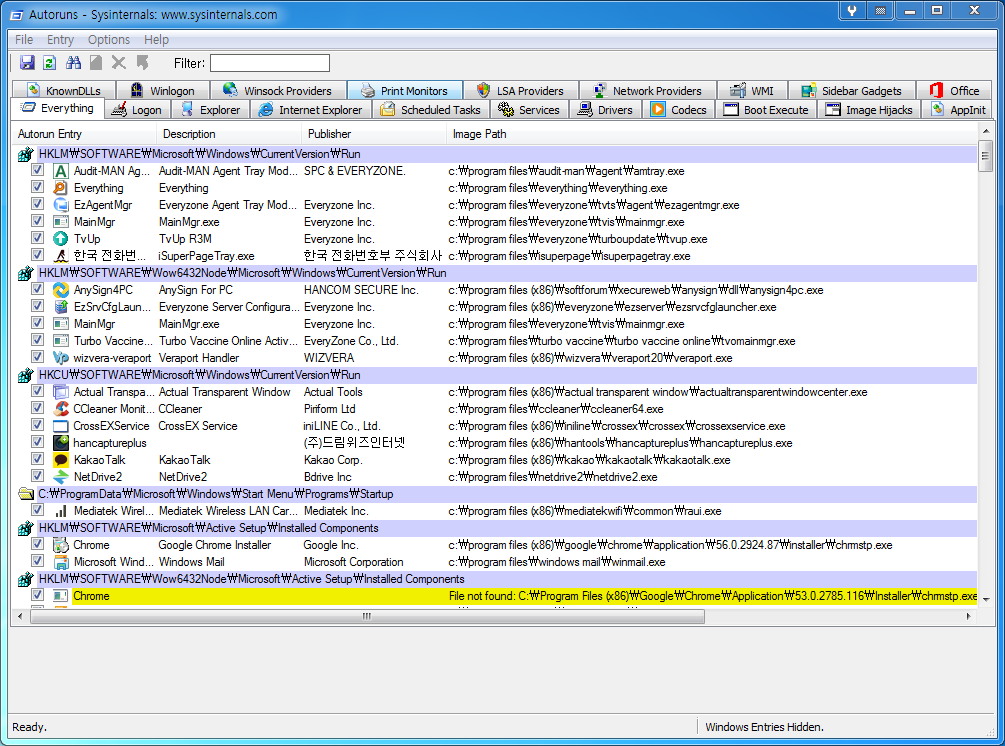
Task: Click the Startup folder location icon
Action: point(26,493)
